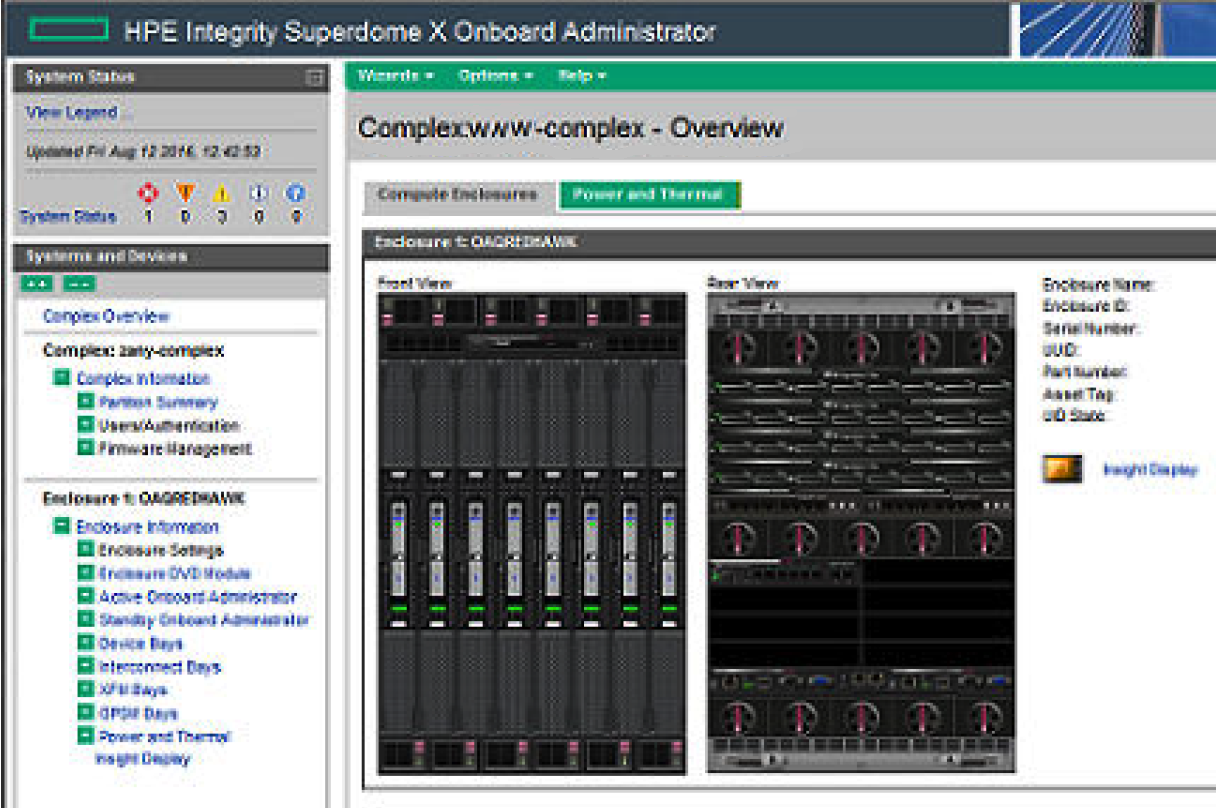Select Interconnect Bays in the tree
This screenshot has width=1216, height=808.
[x=160, y=667]
